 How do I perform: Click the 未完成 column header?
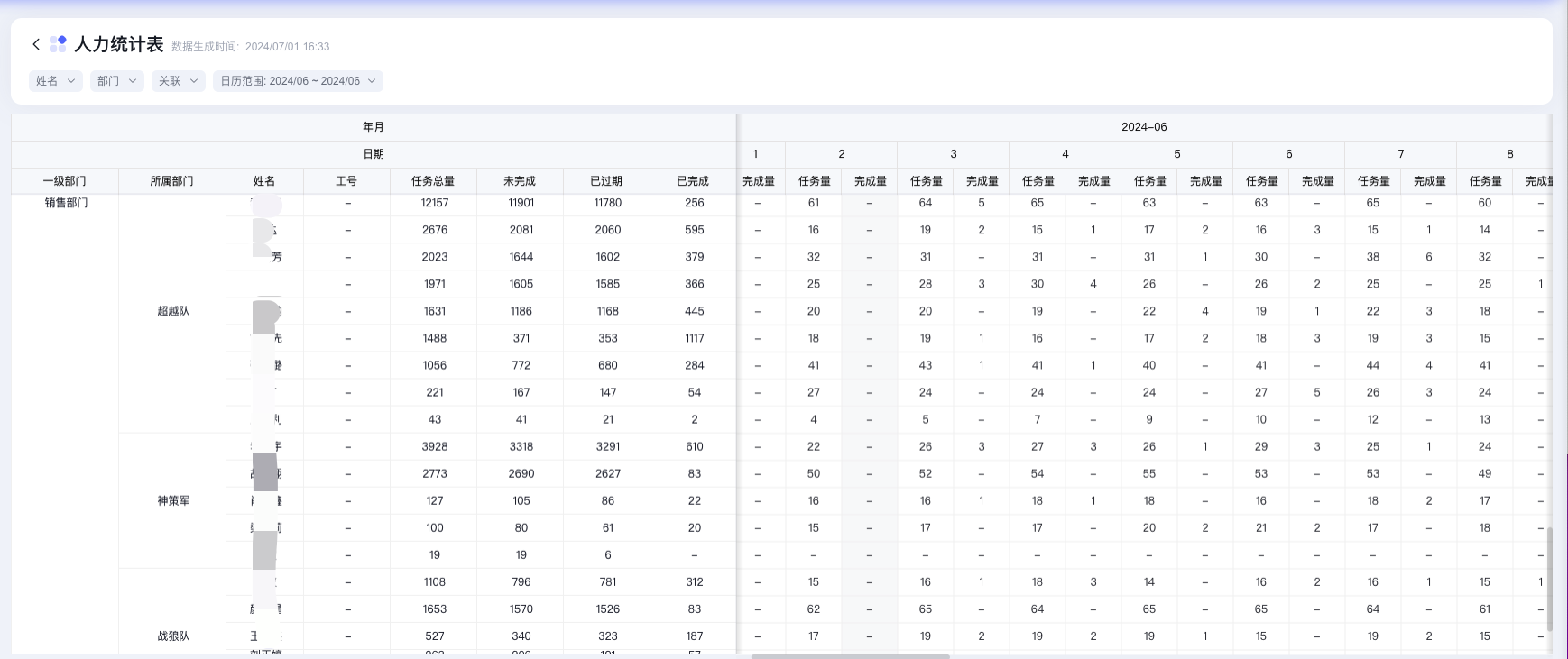click(520, 181)
